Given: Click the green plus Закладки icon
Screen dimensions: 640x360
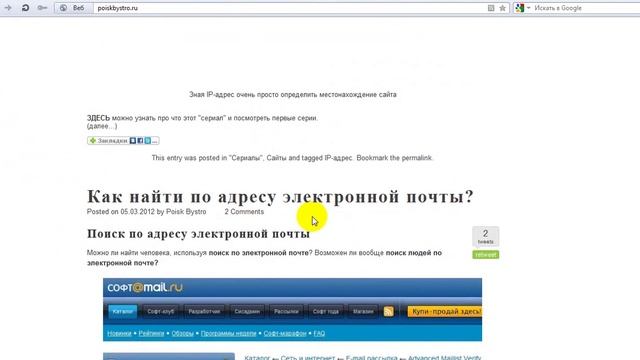Looking at the screenshot, I should tap(93, 140).
